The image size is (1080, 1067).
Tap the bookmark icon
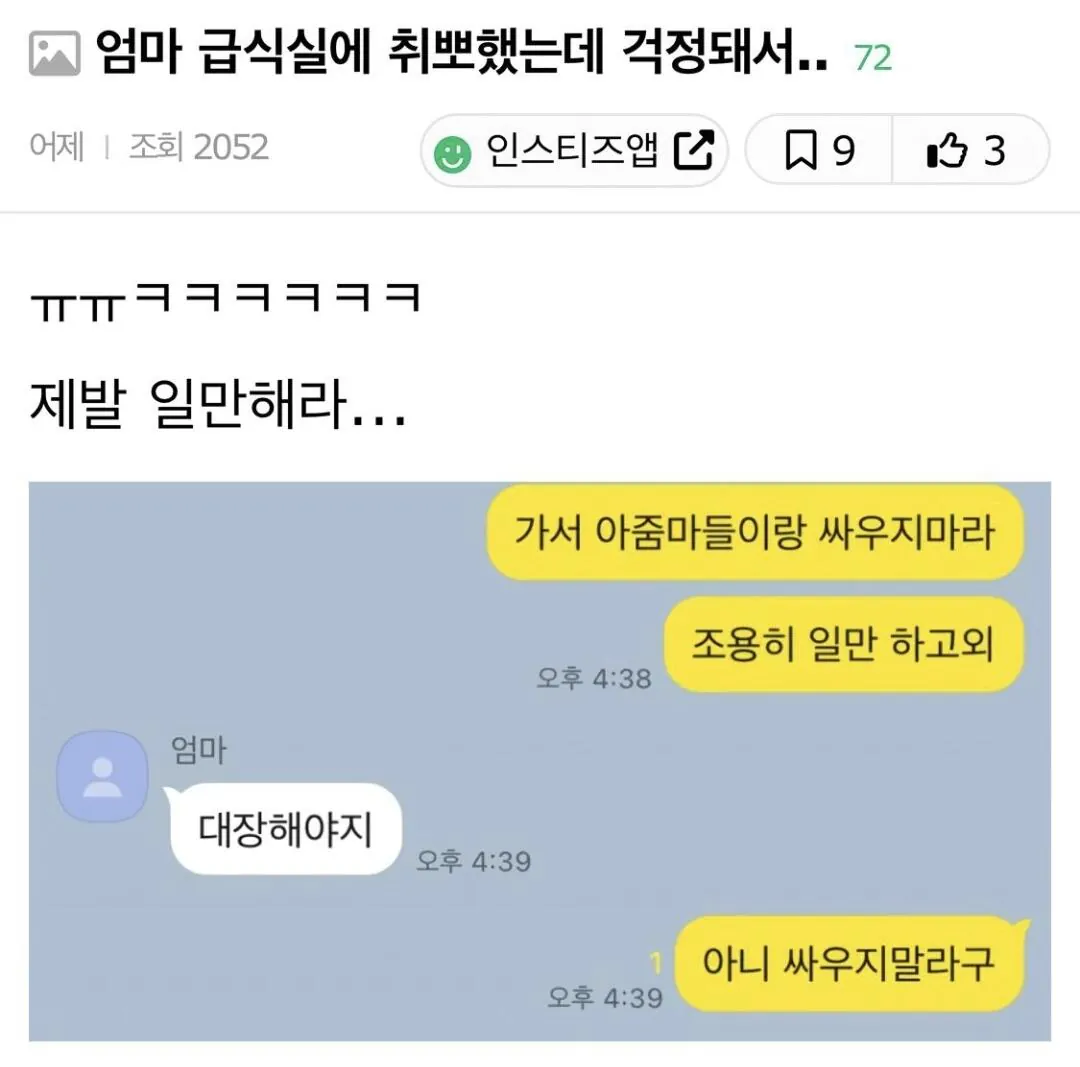click(801, 149)
